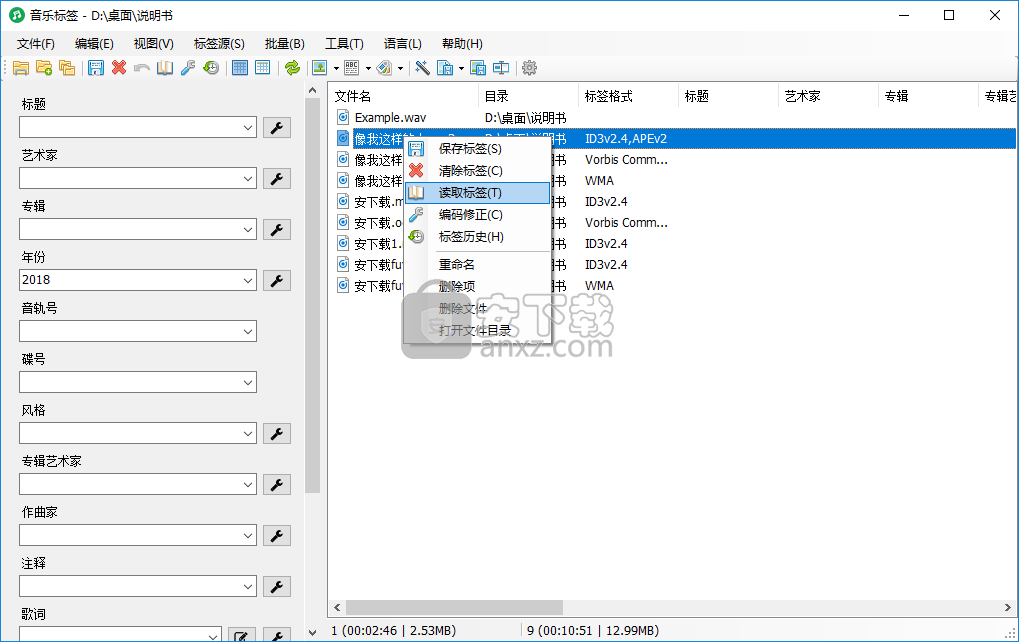Click the wrench button beside 作曲家 field
Viewport: 1019px width, 642px height.
277,535
